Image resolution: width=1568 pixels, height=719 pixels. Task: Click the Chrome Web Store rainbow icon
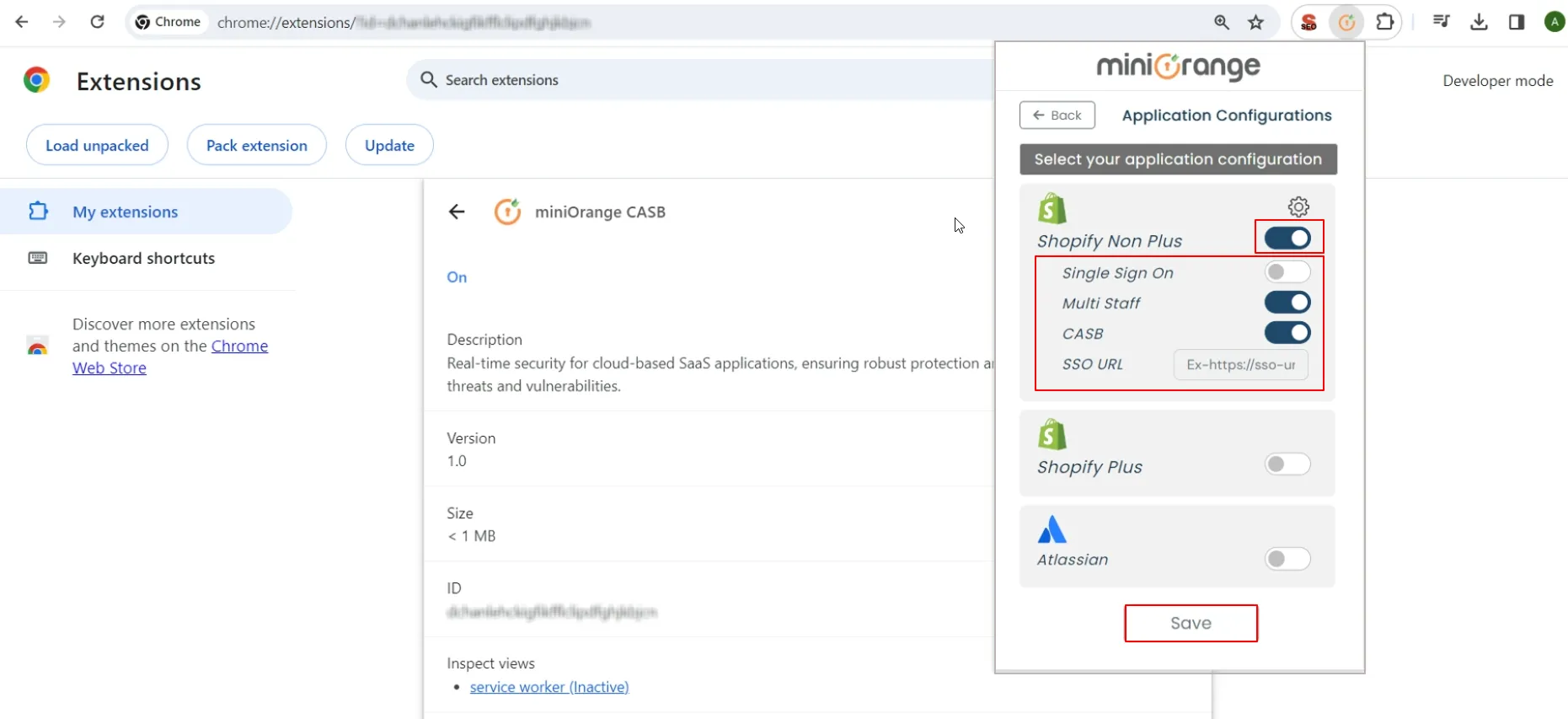tap(38, 346)
